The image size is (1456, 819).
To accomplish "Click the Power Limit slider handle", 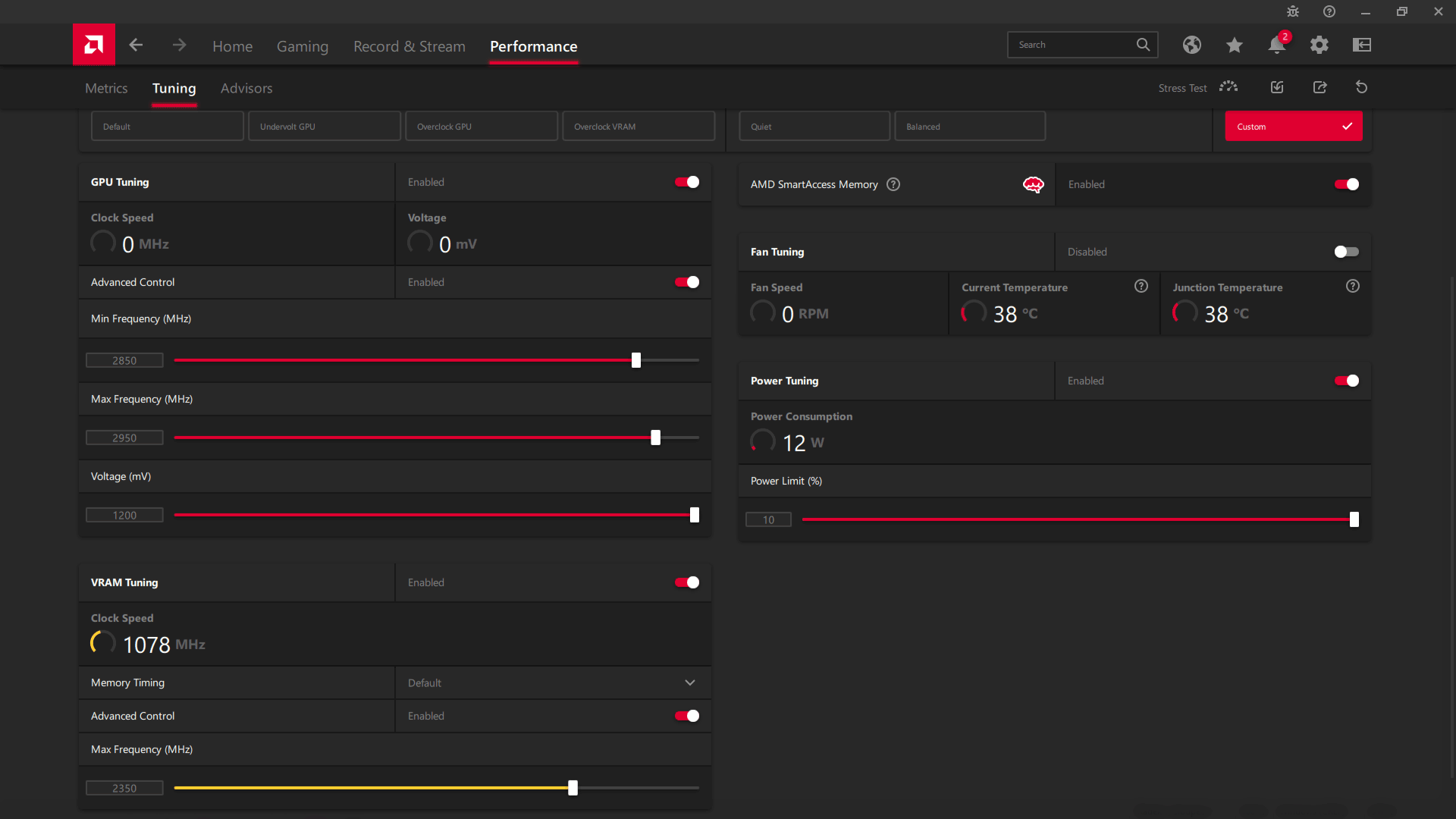I will tap(1354, 519).
